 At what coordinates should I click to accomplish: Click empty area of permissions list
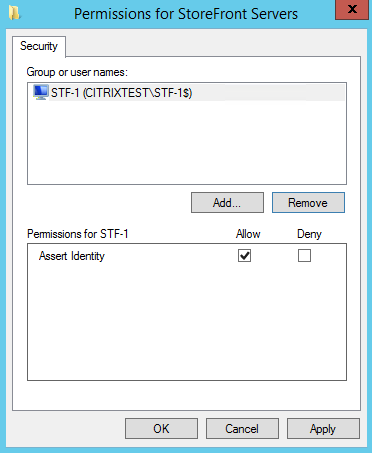pyautogui.click(x=187, y=322)
